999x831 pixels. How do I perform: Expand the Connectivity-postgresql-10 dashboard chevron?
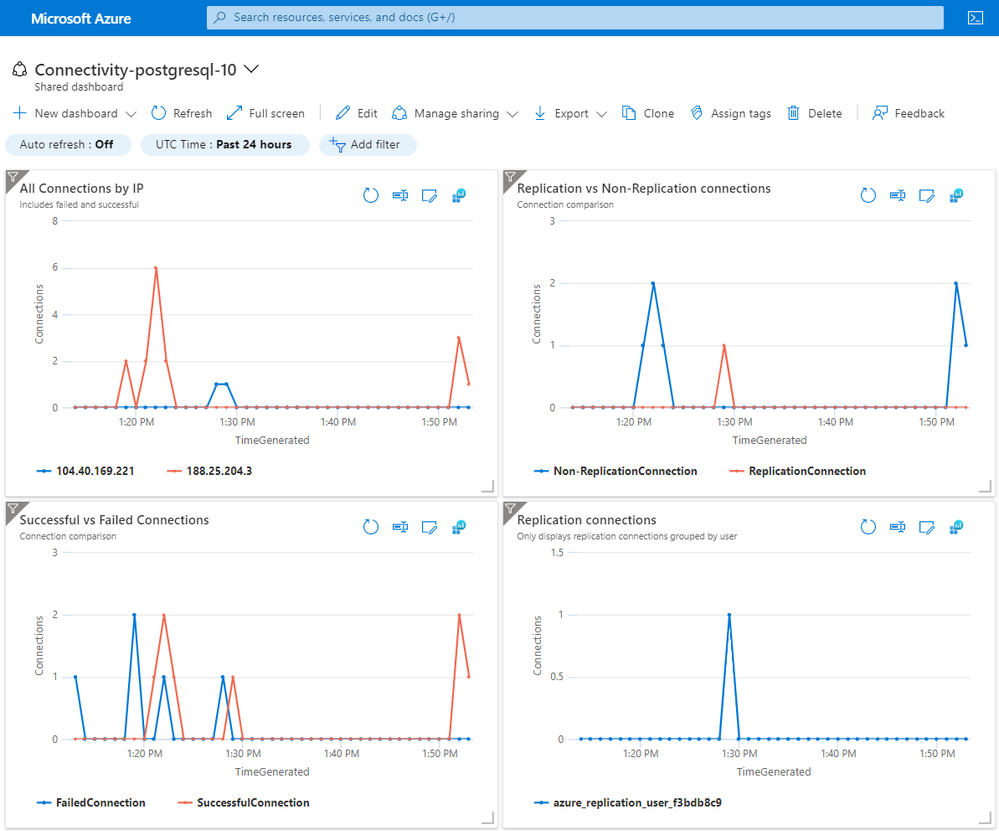point(252,69)
